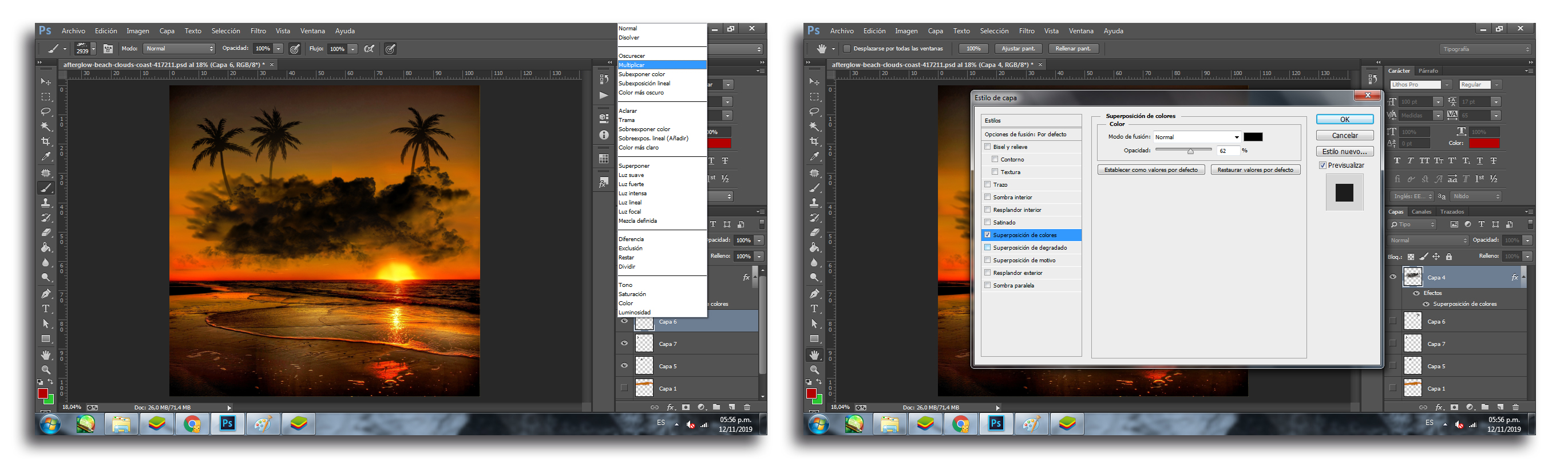
Task: Uncheck Previsualizar in Estilo de capa
Action: (x=1322, y=165)
